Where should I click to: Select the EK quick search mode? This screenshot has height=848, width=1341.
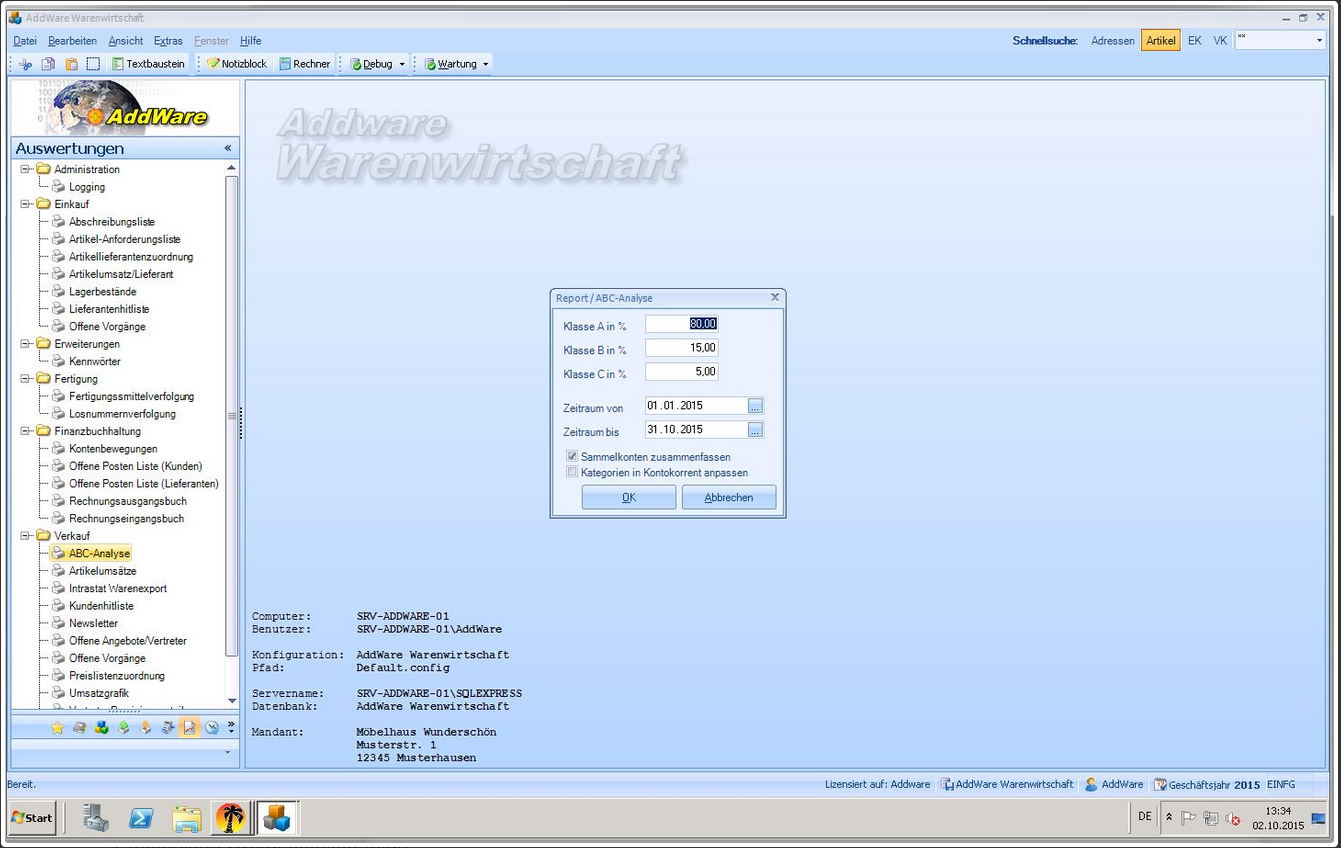[1194, 41]
